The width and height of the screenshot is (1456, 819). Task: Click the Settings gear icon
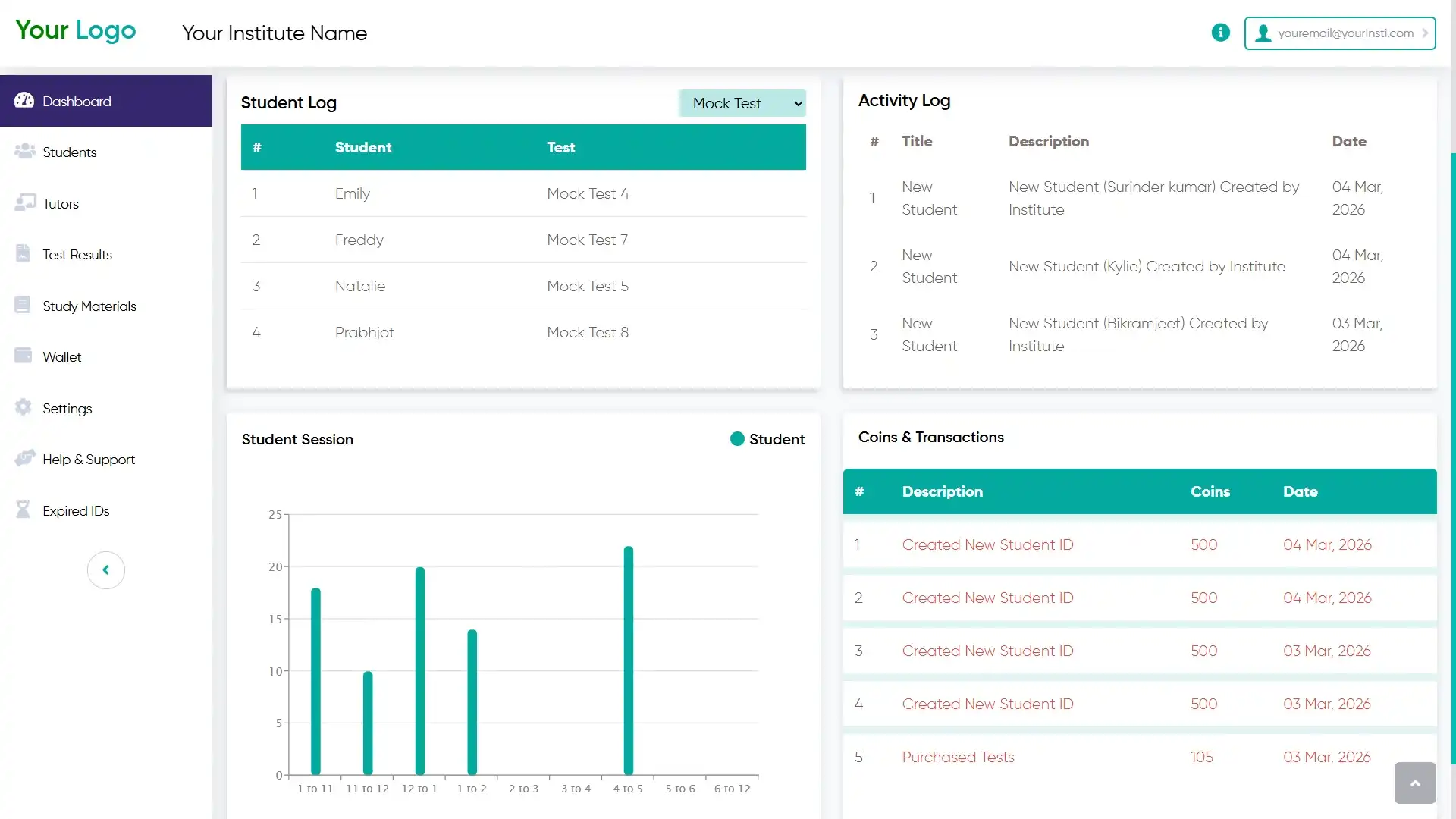[24, 407]
